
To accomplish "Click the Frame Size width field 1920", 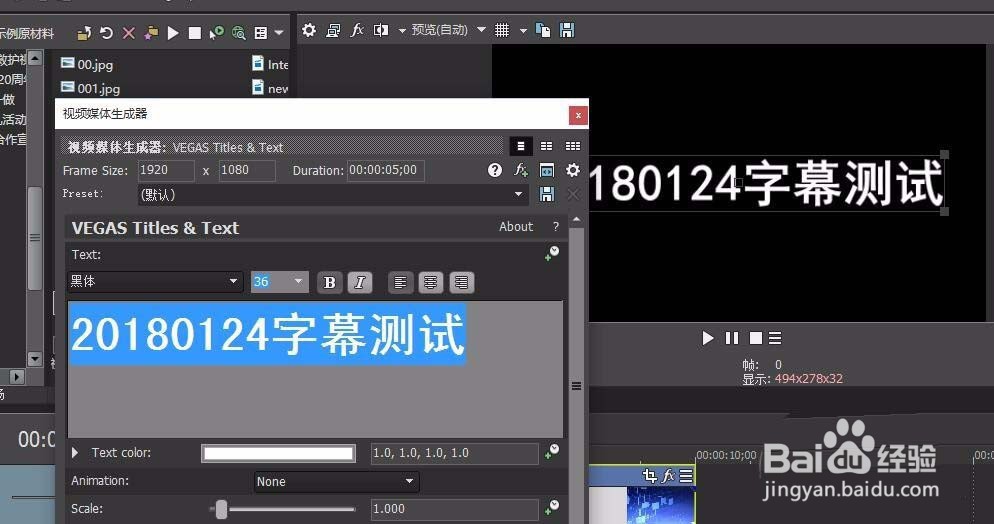I will [165, 170].
